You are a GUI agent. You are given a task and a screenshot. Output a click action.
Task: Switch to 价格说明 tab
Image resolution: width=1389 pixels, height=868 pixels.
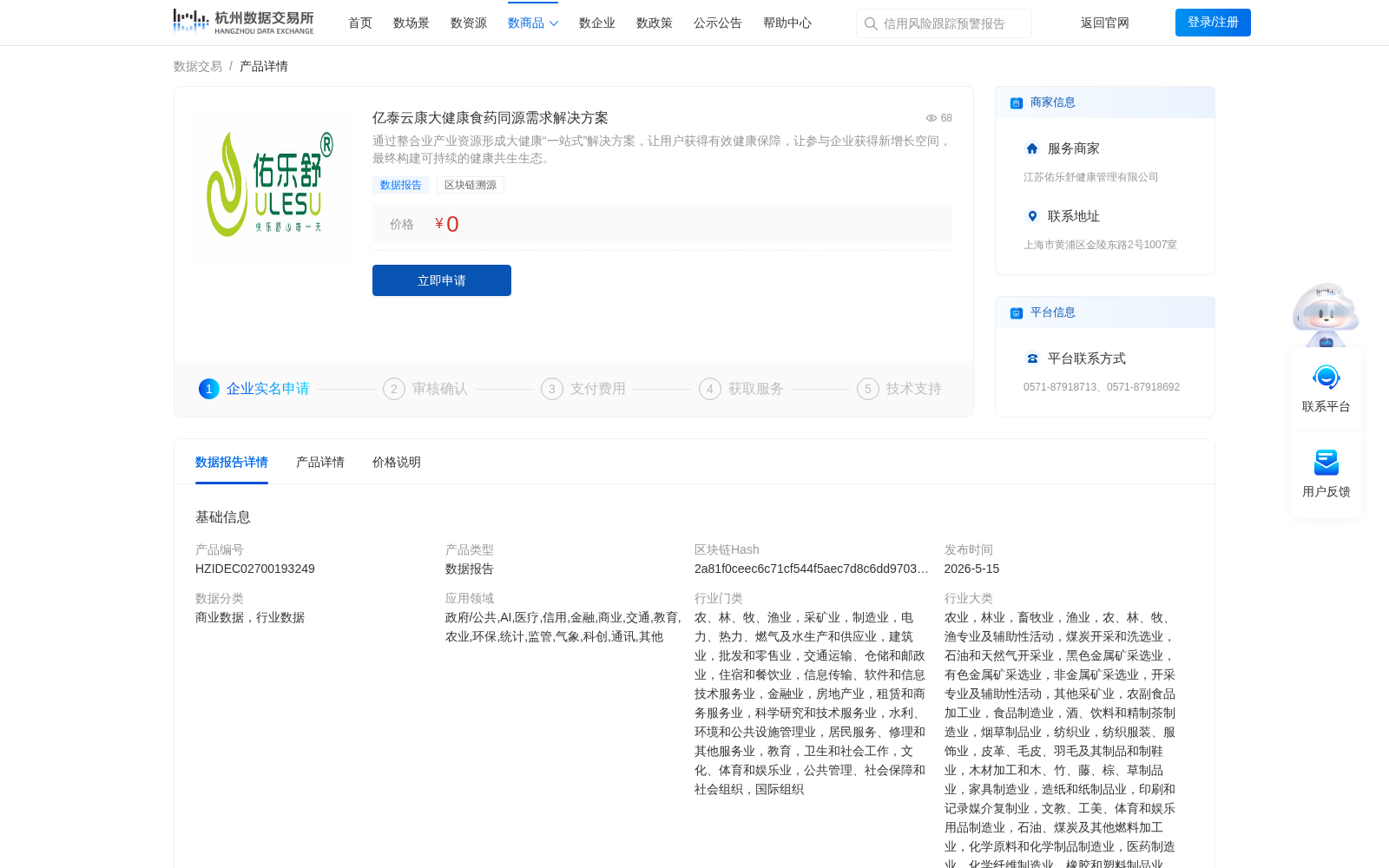point(397,462)
